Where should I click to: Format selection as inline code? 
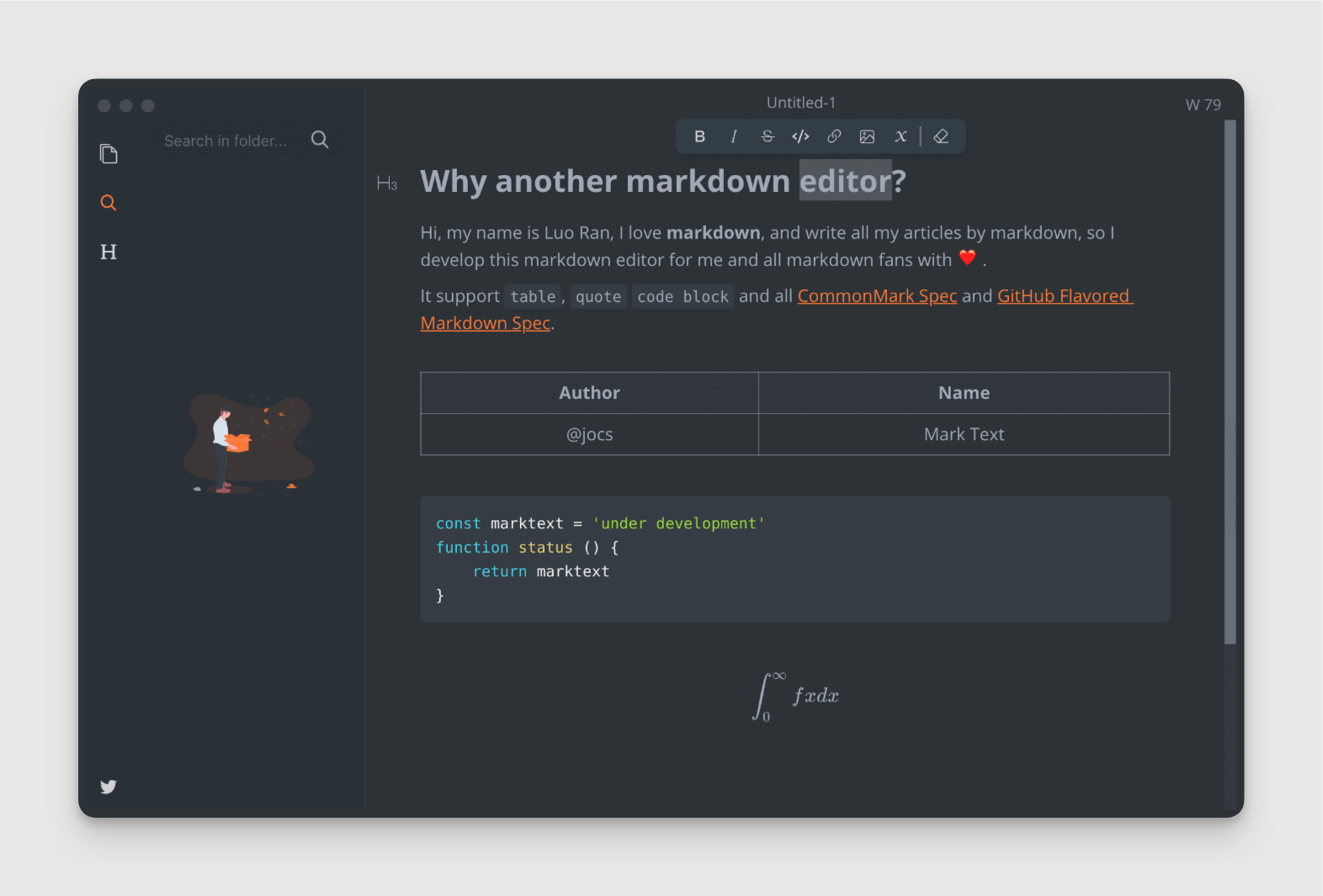pos(800,136)
